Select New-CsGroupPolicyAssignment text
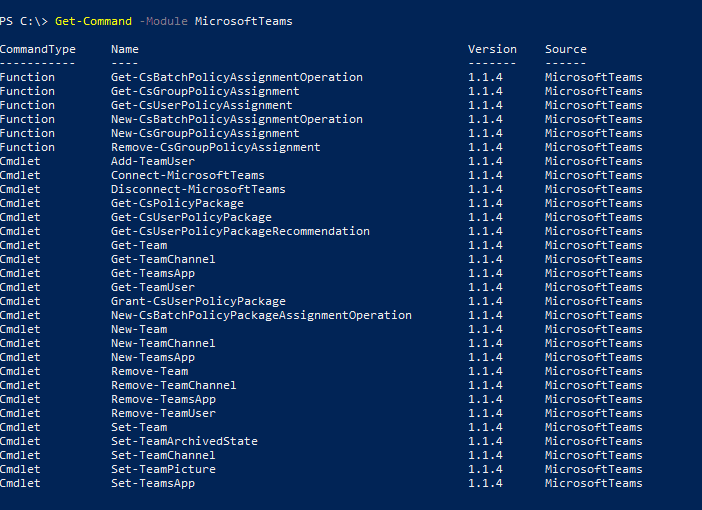 tap(205, 133)
